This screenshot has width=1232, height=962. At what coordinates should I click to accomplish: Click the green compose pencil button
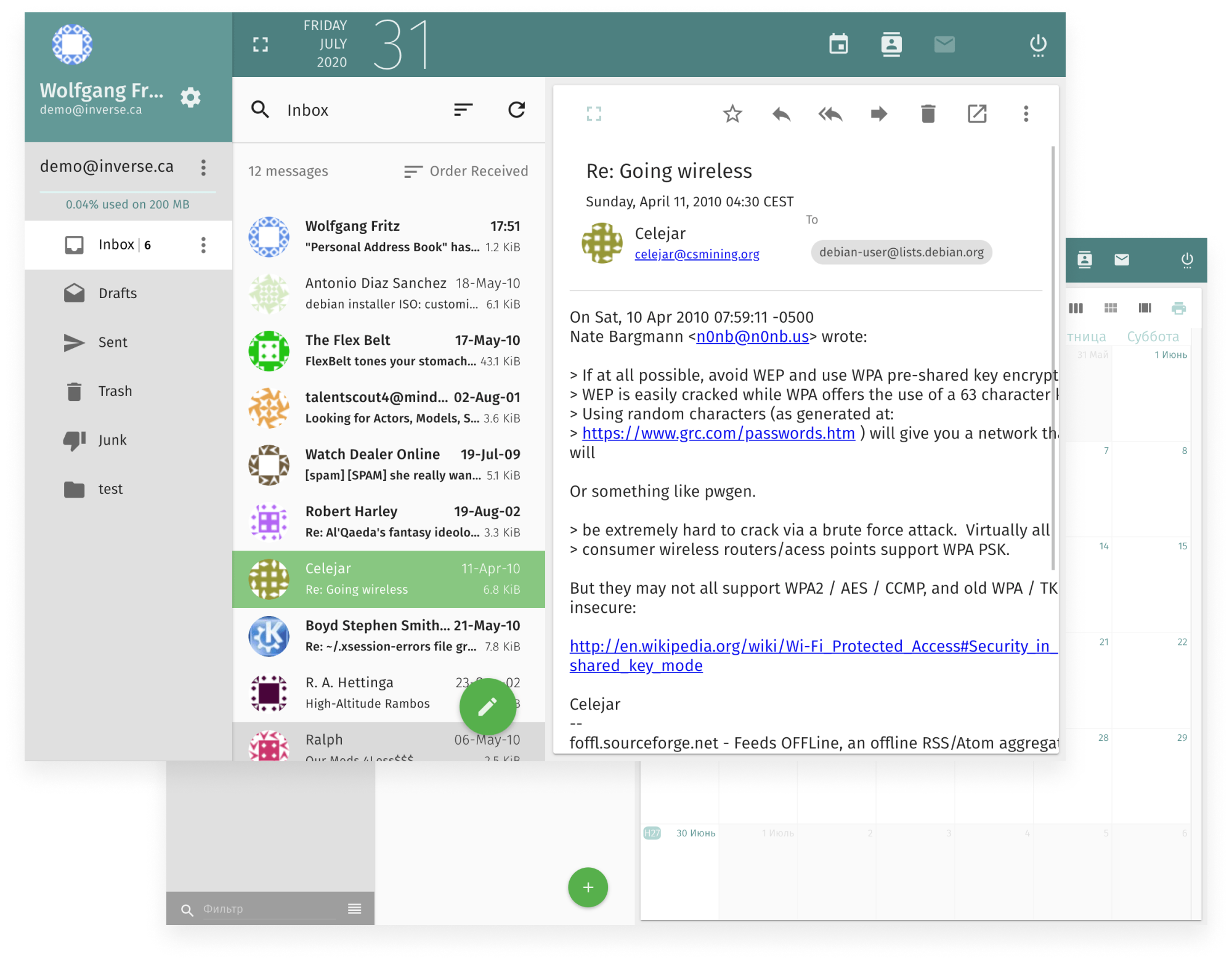coord(487,706)
